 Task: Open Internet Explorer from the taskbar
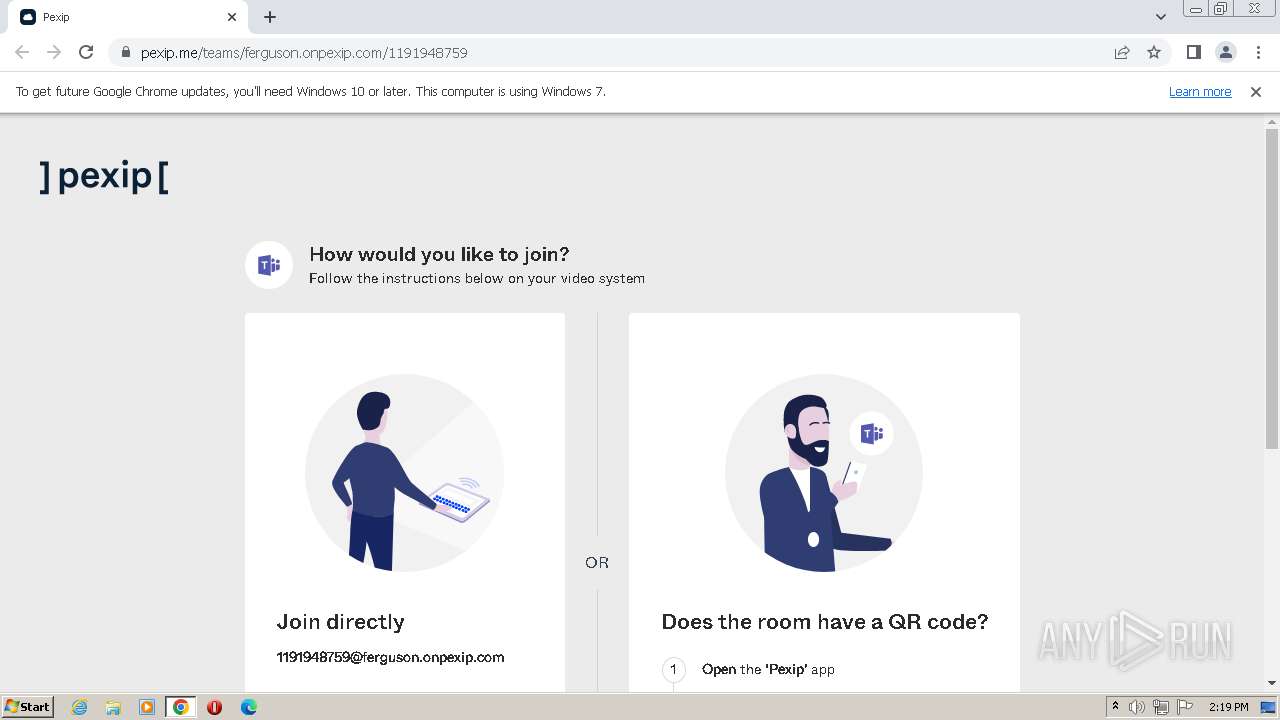(x=79, y=707)
